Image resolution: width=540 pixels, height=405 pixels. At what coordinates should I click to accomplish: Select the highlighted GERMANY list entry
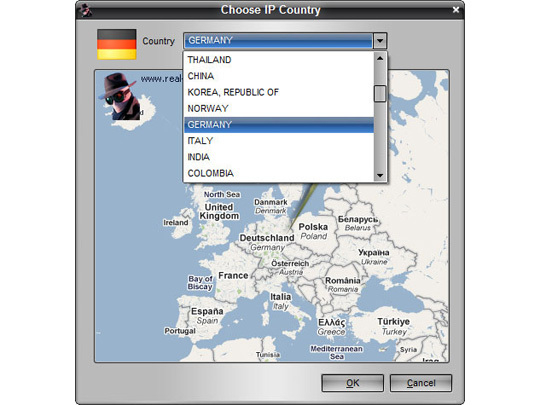[279, 125]
